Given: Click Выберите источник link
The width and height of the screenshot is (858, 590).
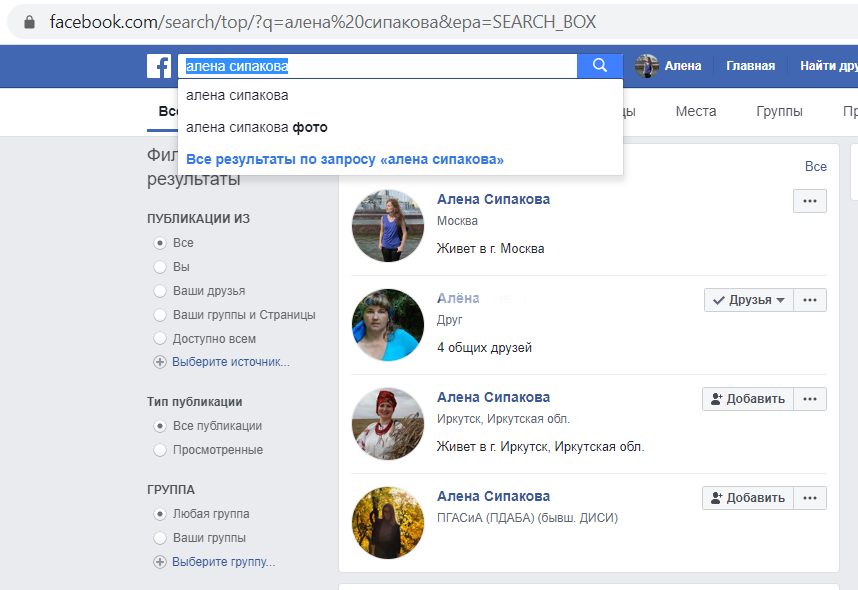Looking at the screenshot, I should [231, 362].
